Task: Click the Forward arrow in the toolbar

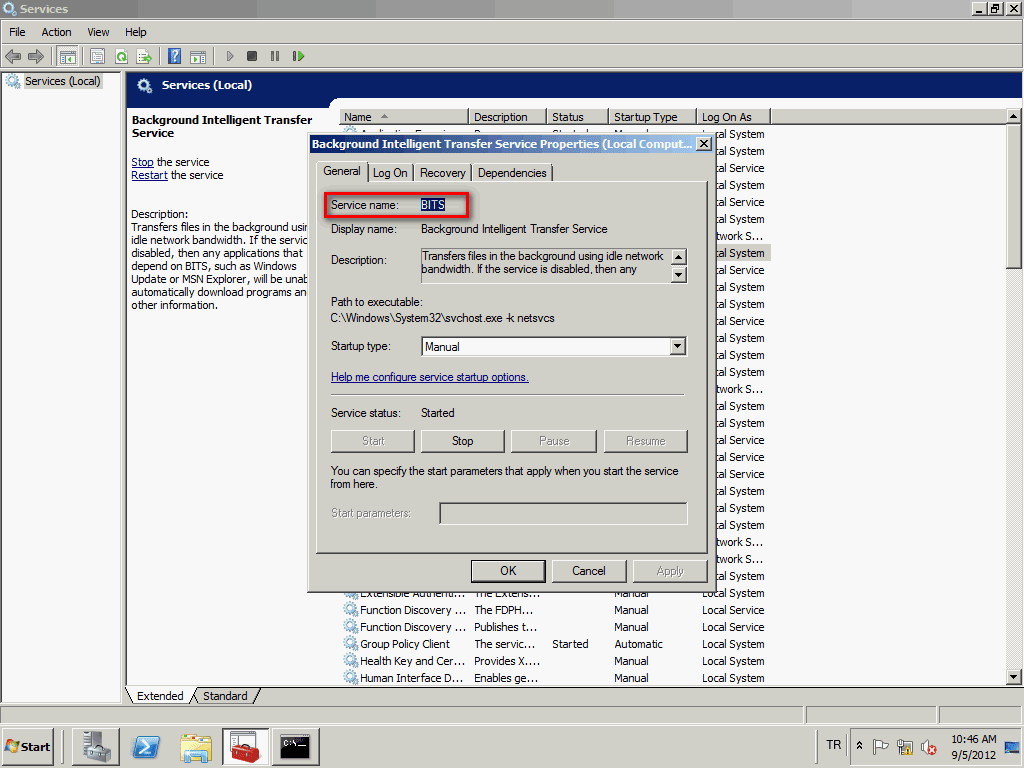Action: pos(36,57)
